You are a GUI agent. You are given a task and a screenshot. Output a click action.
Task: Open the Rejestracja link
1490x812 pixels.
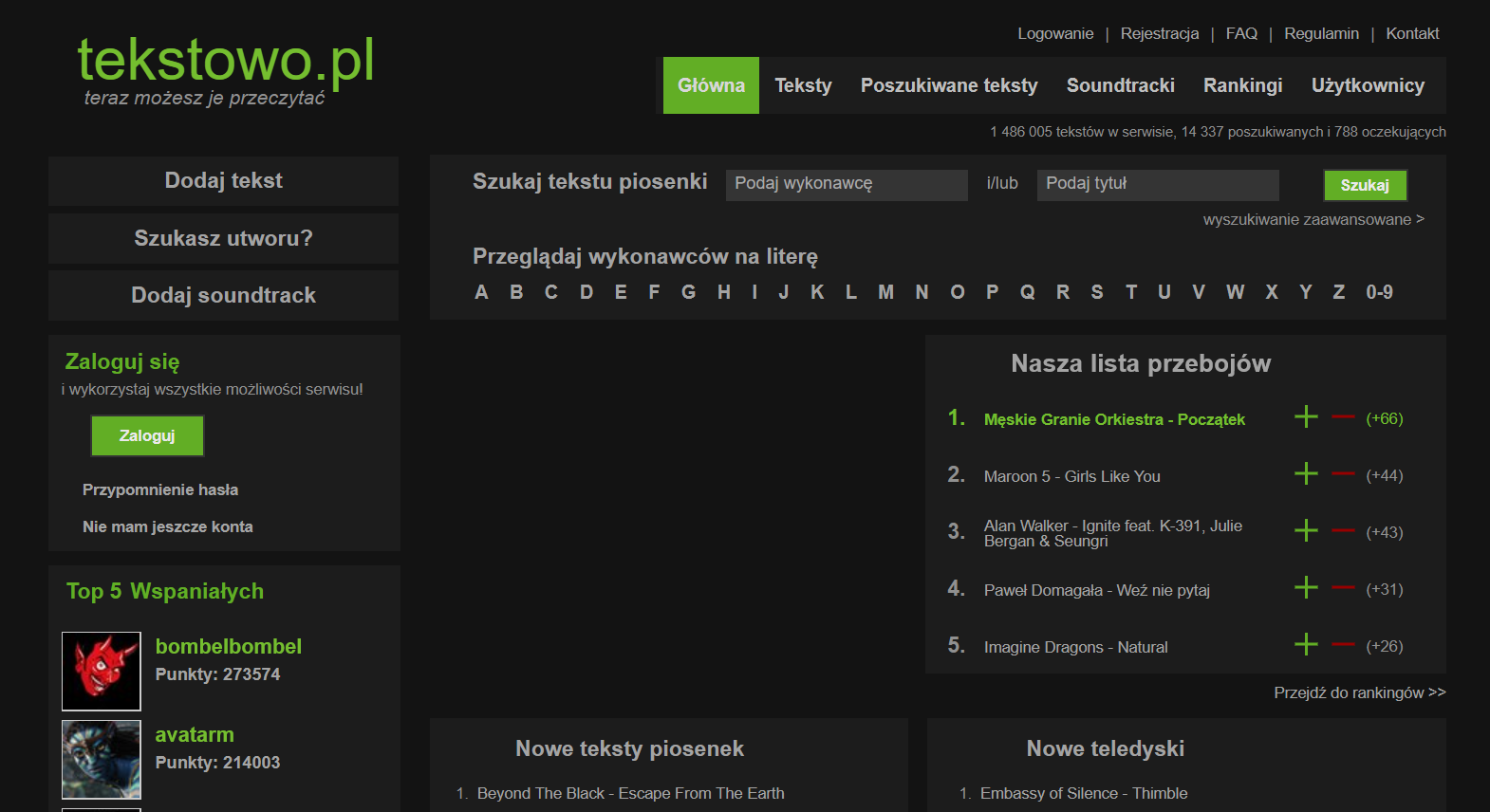(1159, 33)
